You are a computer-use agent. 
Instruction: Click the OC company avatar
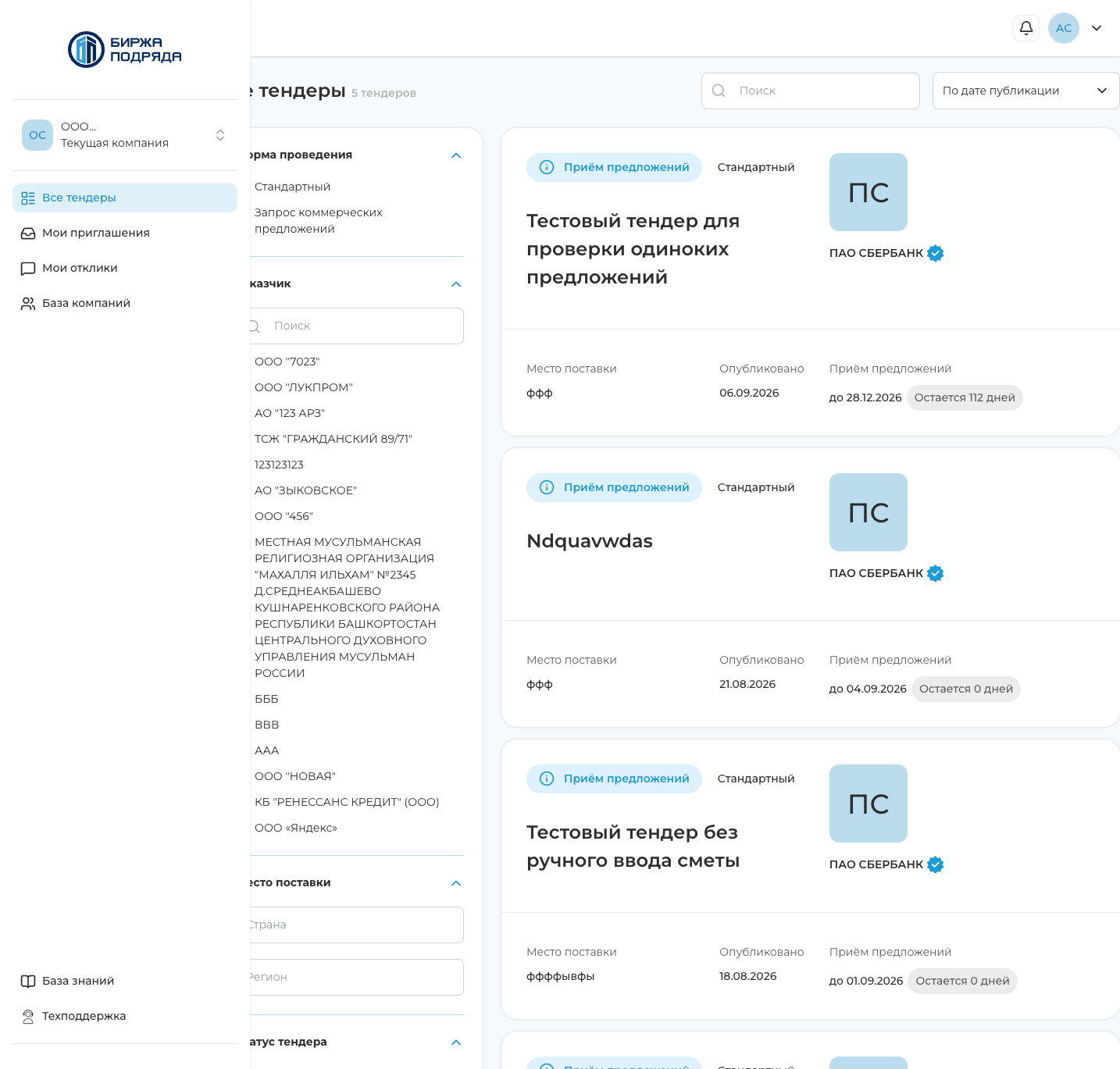click(x=37, y=135)
